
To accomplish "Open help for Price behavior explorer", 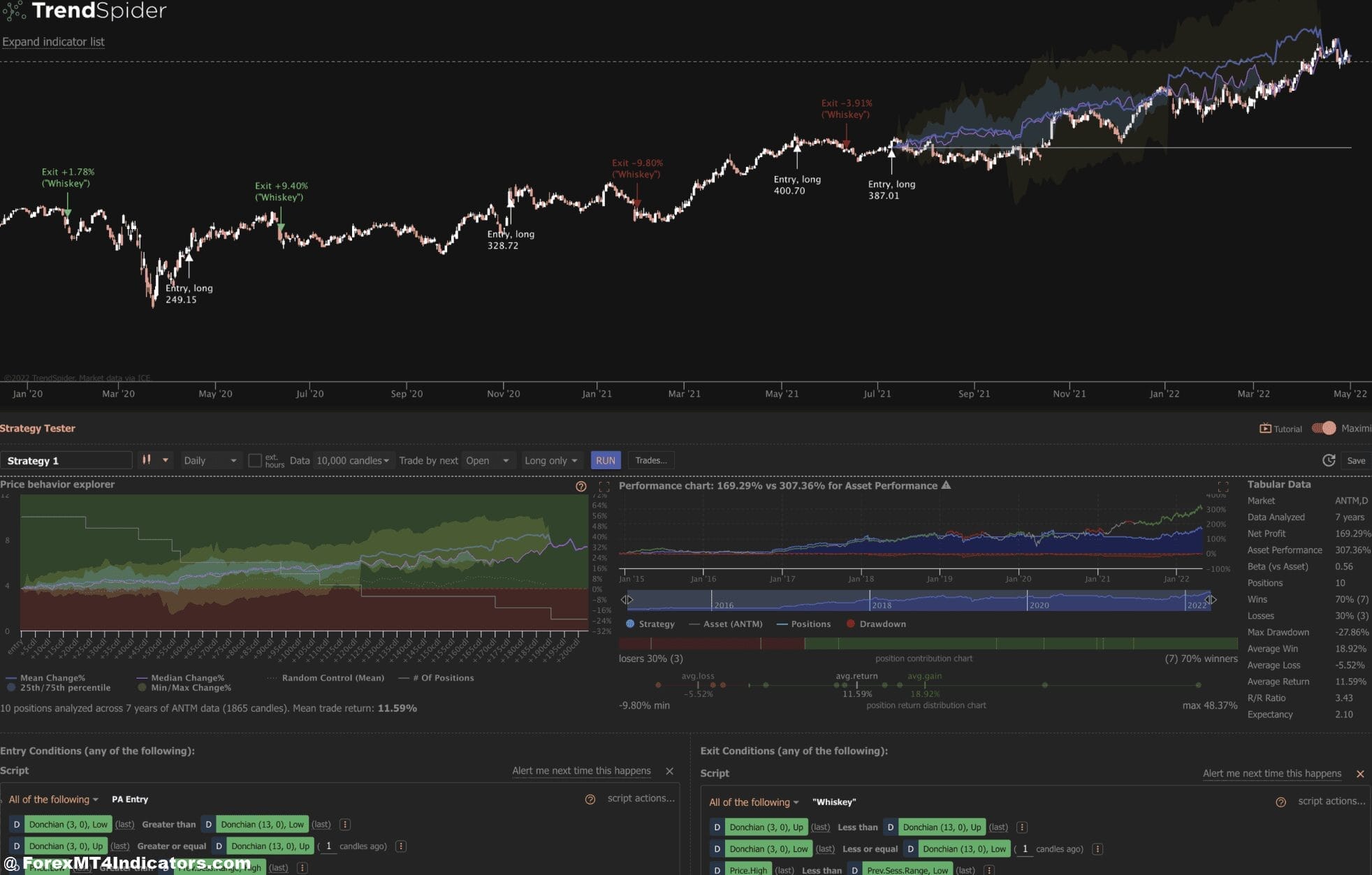I will point(581,486).
